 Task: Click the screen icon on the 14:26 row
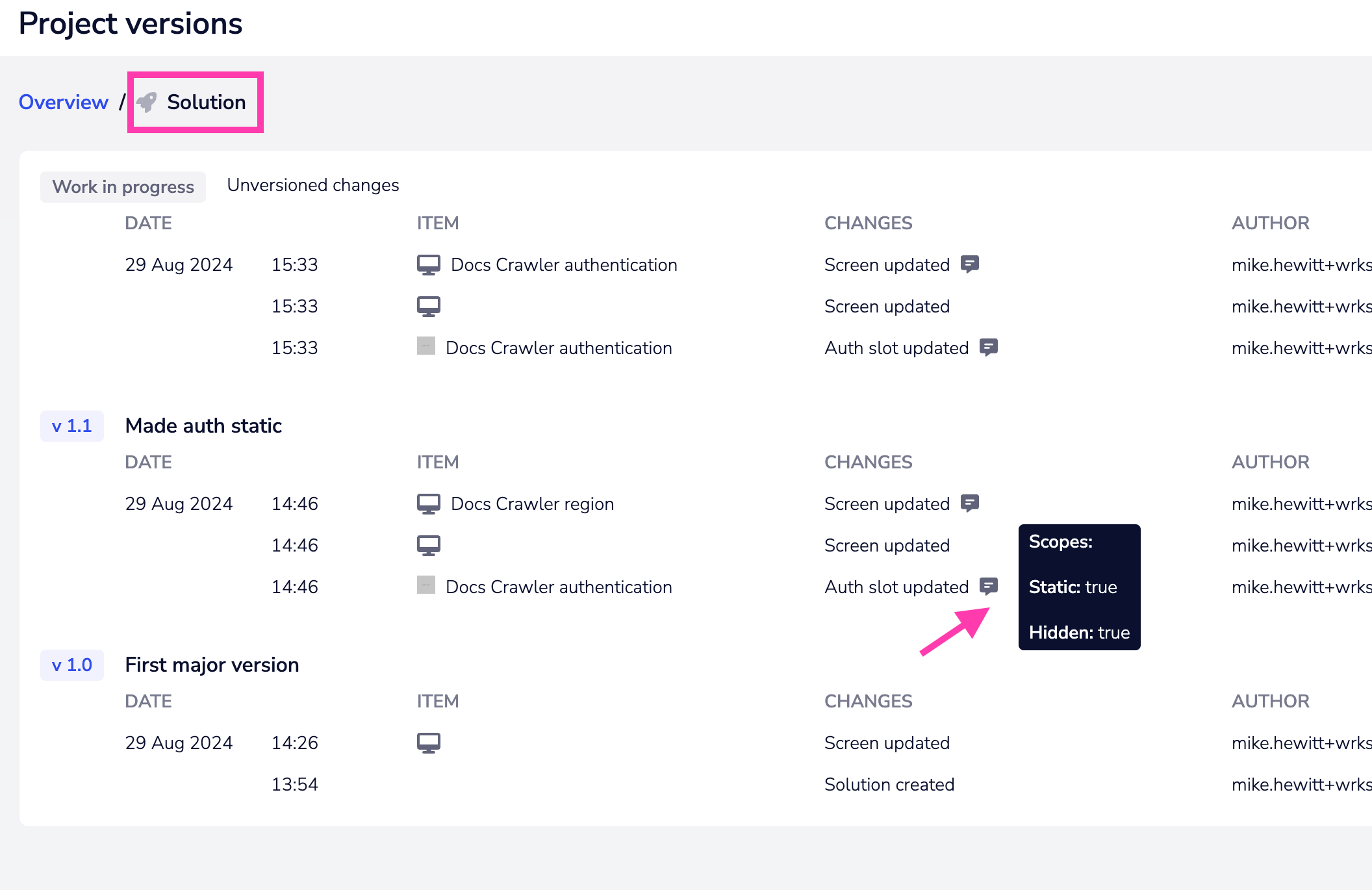pos(429,741)
